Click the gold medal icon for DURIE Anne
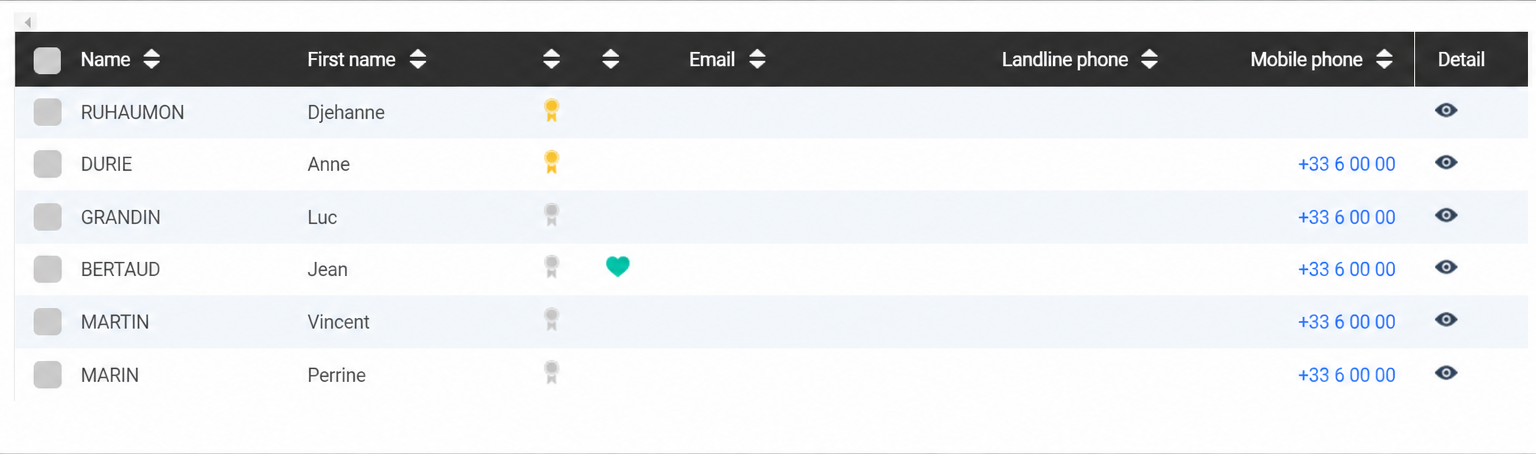The height and width of the screenshot is (454, 1536). click(x=550, y=162)
